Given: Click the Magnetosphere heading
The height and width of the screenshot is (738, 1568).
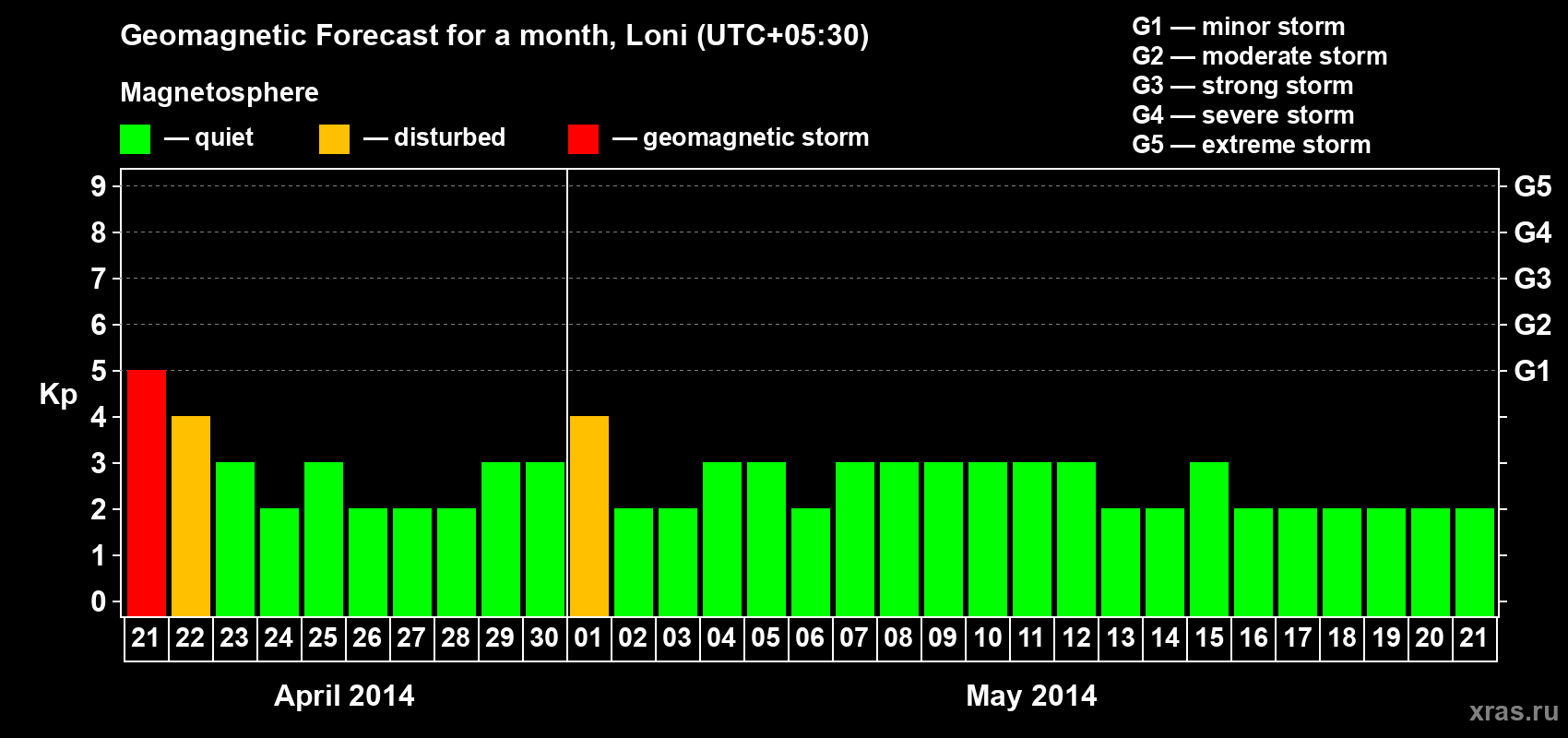Looking at the screenshot, I should (x=220, y=93).
